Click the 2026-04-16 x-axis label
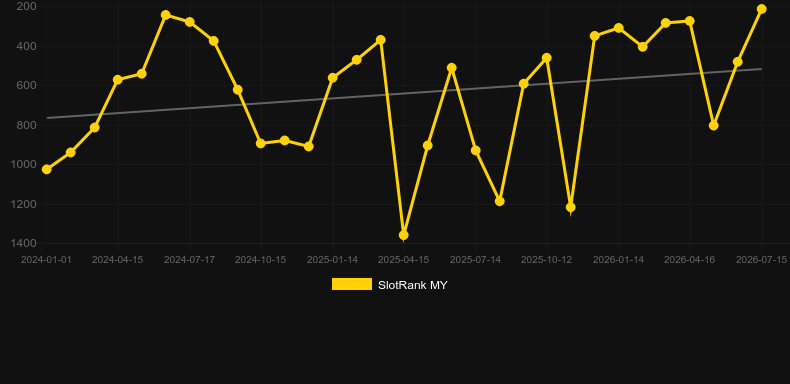 690,260
